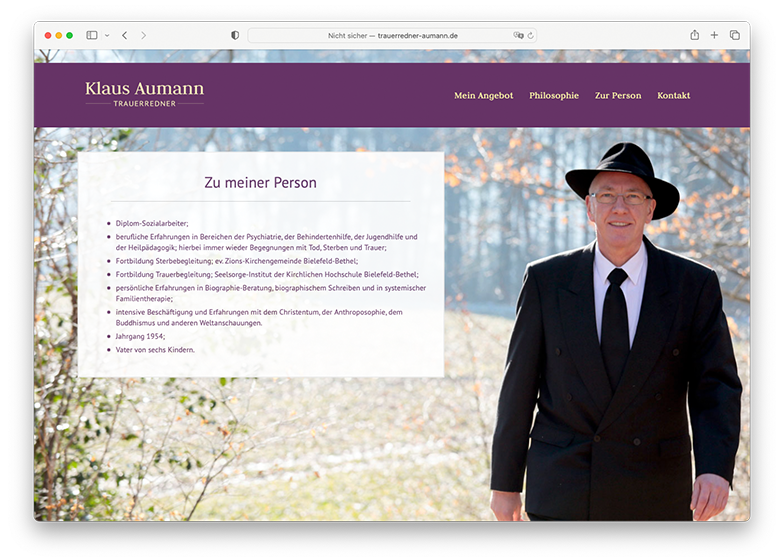Open the Kontakt page link
Viewport: 784px width, 560px height.
pos(674,96)
